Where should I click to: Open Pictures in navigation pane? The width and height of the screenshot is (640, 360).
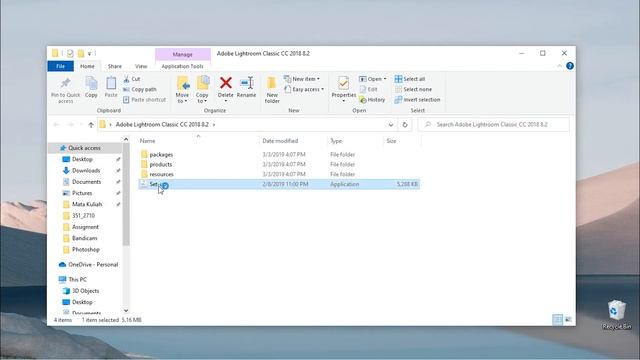(x=82, y=193)
